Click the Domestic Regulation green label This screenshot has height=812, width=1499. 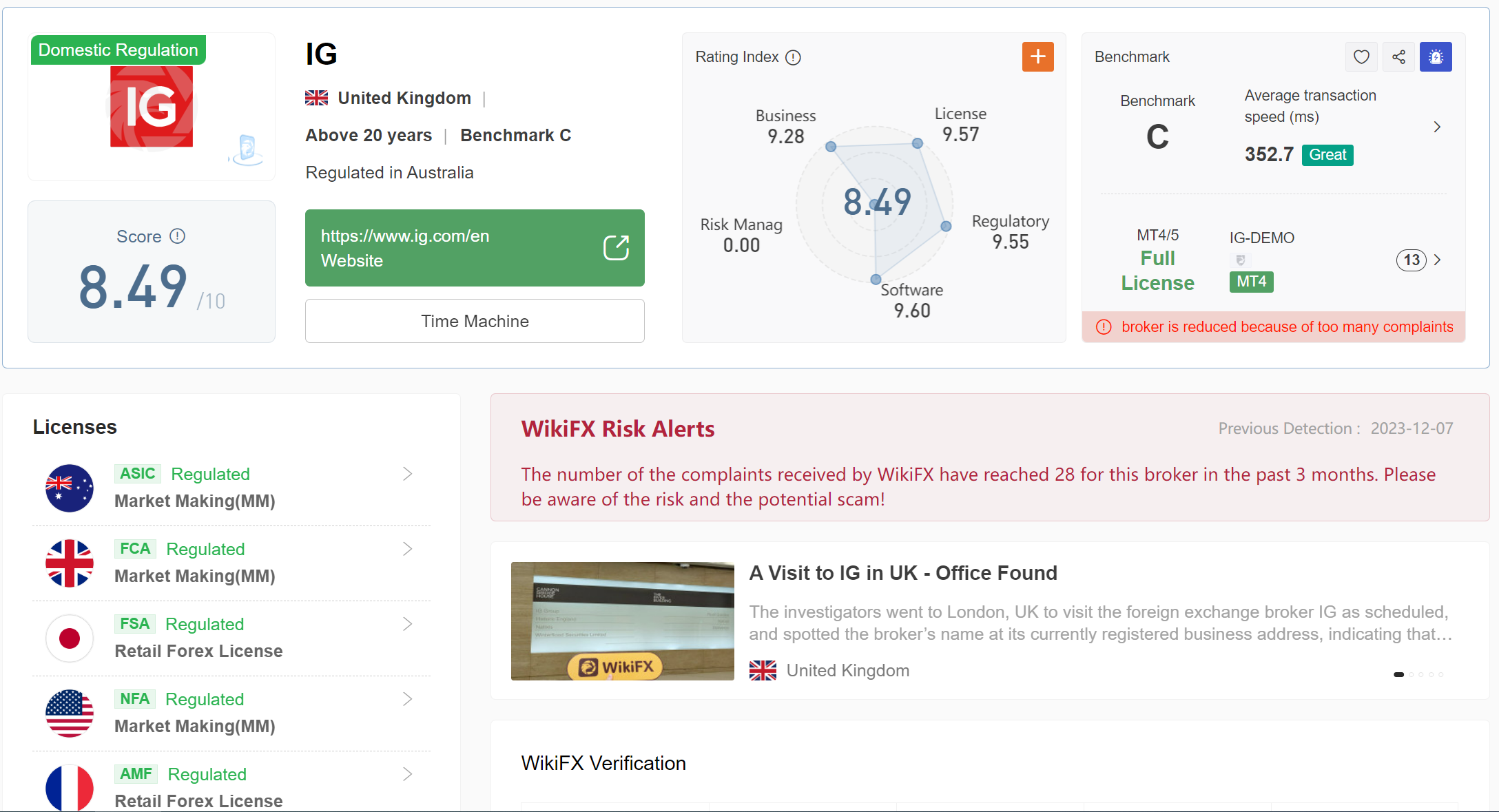tap(118, 50)
